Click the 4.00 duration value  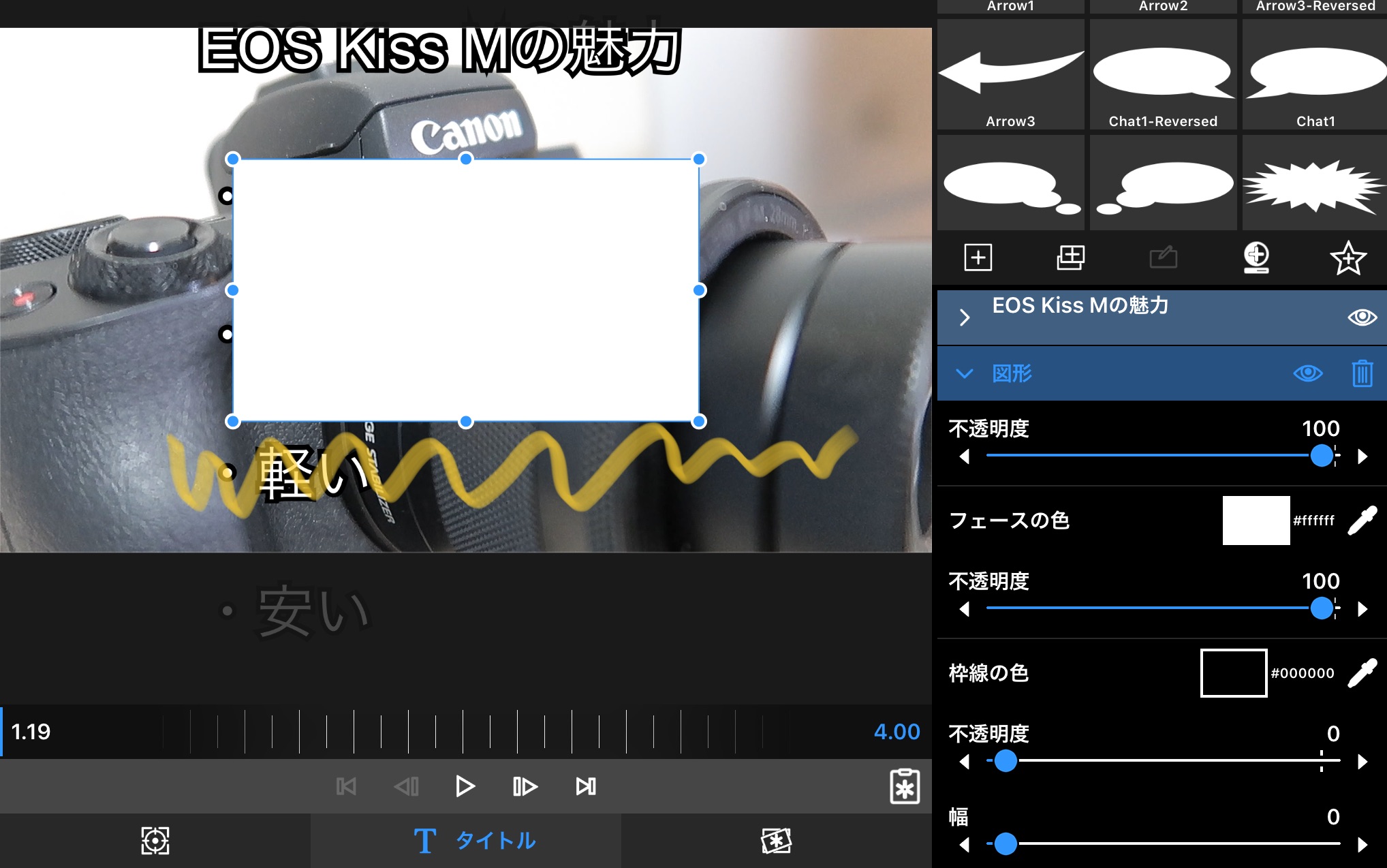tap(897, 732)
